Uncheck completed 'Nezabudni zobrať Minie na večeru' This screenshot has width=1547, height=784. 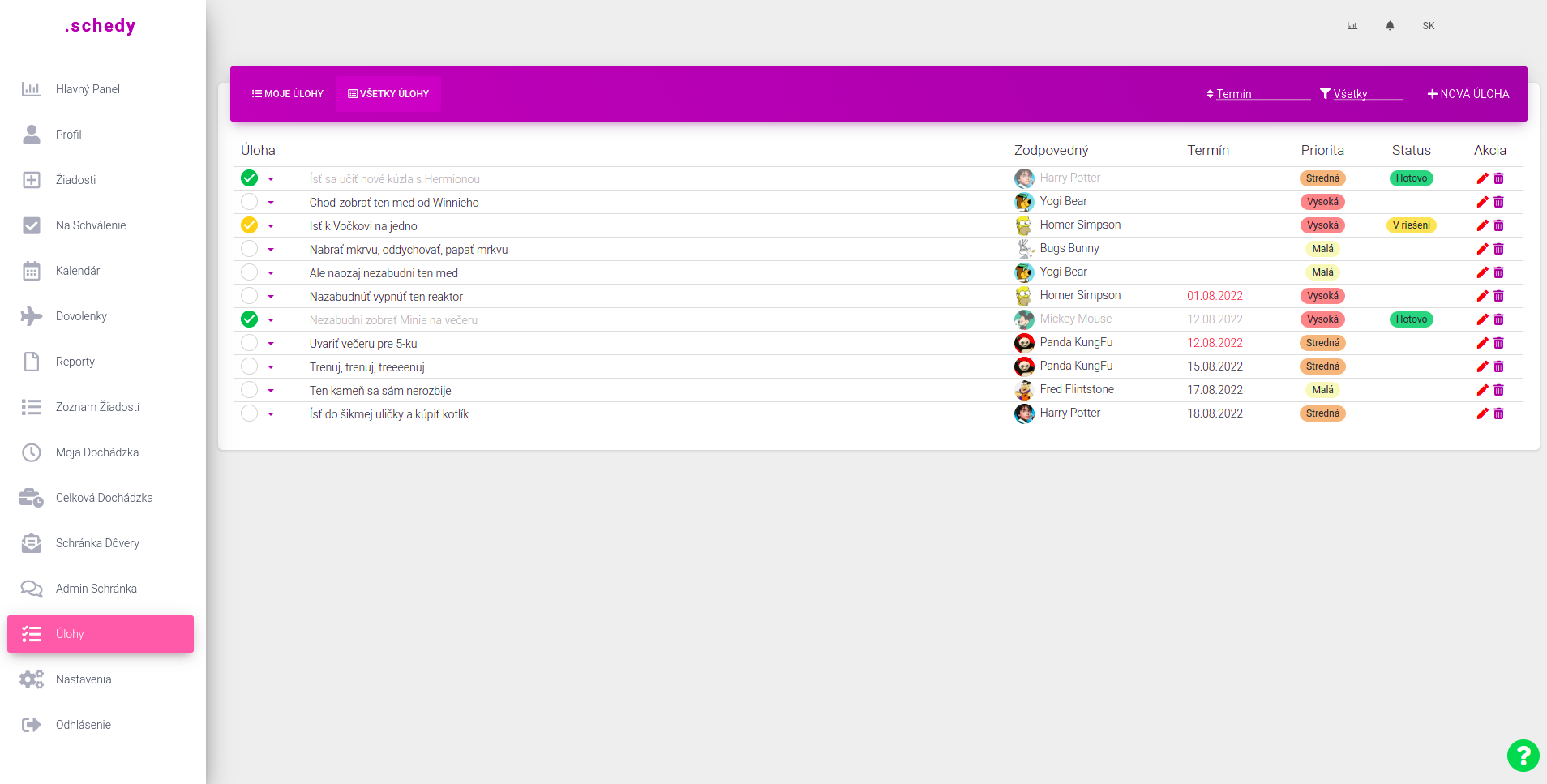(249, 319)
